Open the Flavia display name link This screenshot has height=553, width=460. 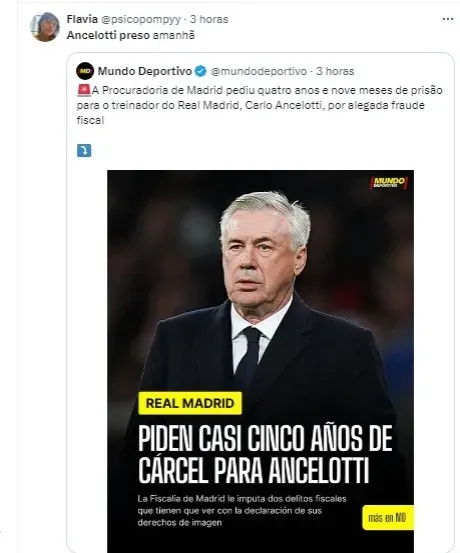[x=82, y=19]
